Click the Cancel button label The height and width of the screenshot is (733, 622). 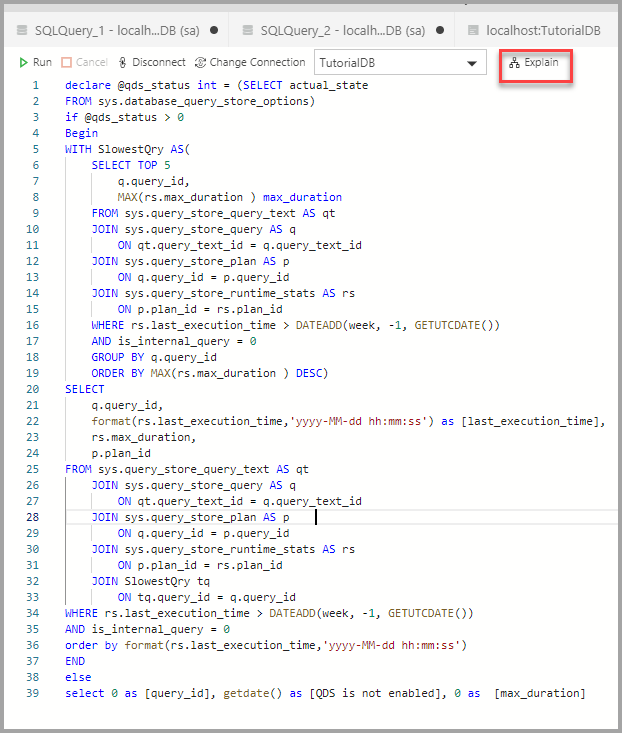[92, 62]
